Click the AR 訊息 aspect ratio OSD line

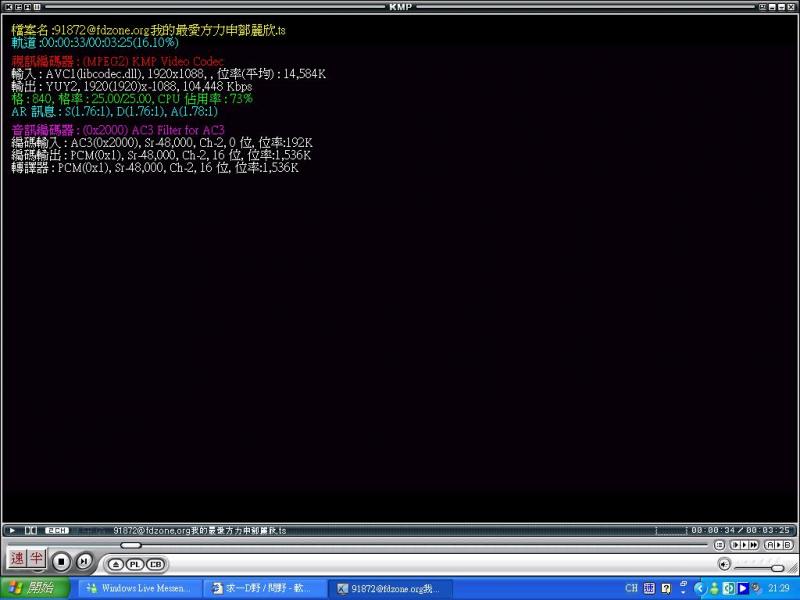pyautogui.click(x=114, y=111)
